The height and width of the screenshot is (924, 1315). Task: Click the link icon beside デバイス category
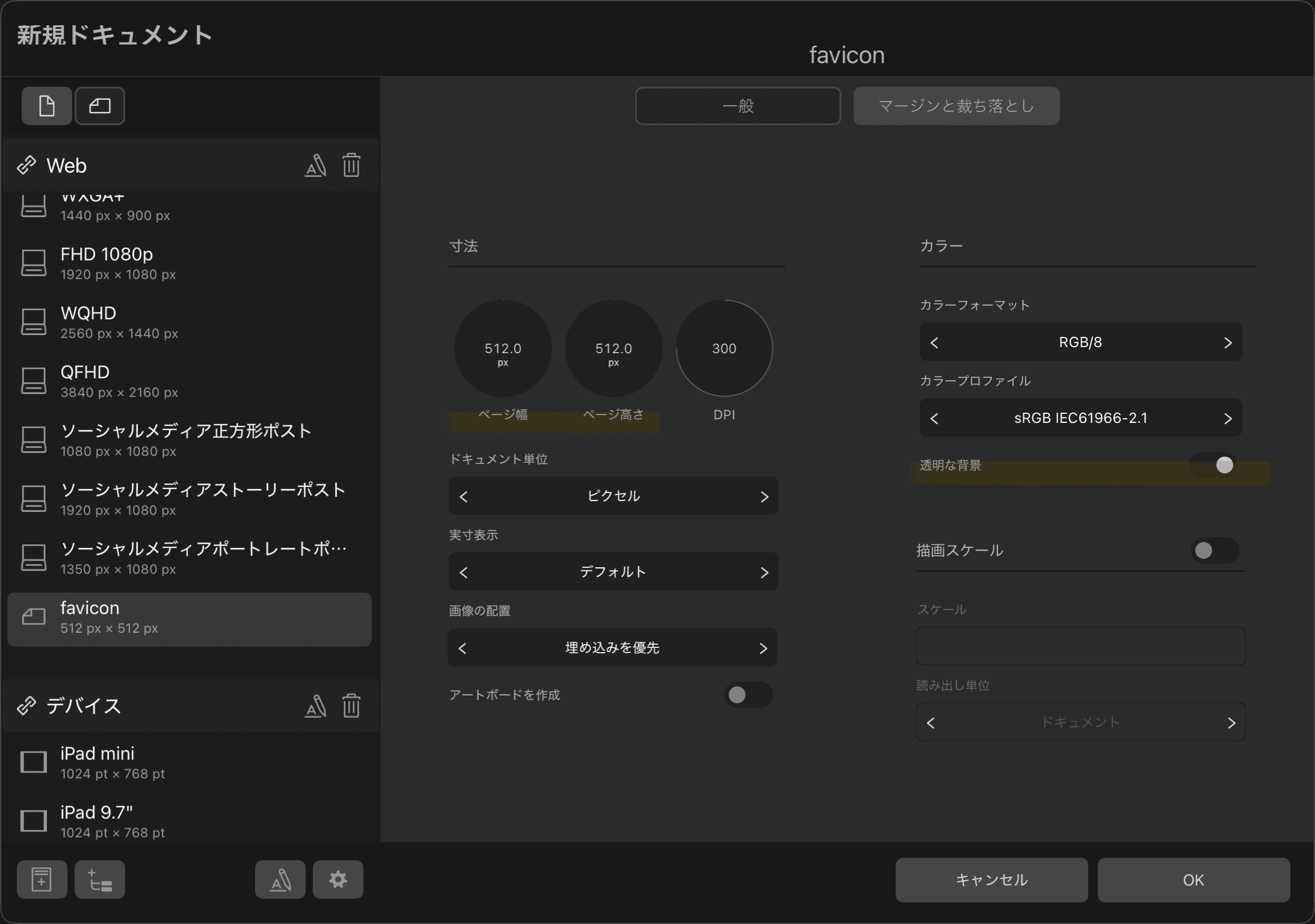(26, 706)
